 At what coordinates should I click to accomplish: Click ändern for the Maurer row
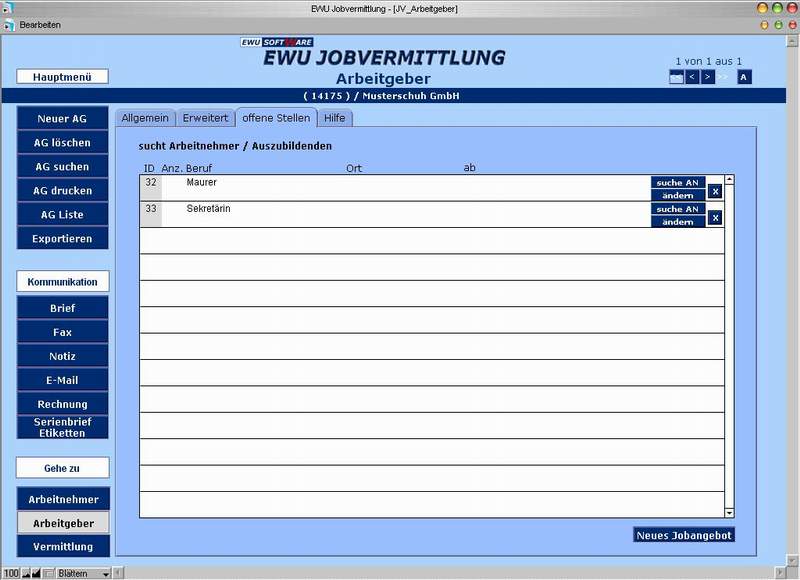tap(678, 195)
